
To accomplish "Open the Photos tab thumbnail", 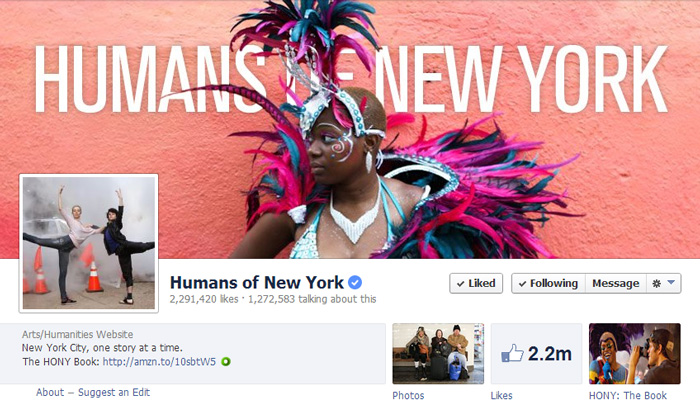I will pos(438,354).
